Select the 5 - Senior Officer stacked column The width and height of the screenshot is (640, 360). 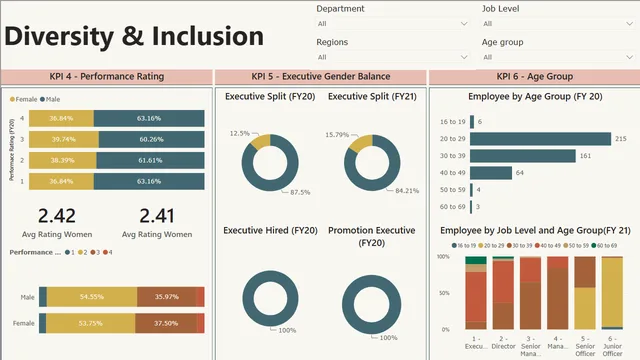coord(585,293)
